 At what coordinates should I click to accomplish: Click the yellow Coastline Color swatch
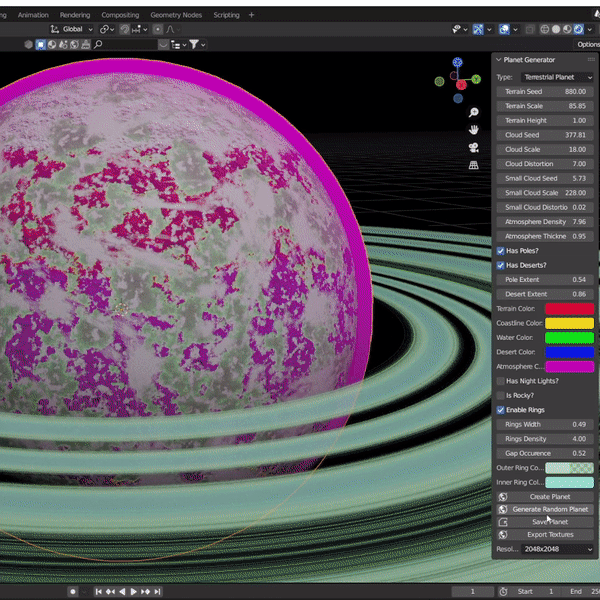(569, 323)
